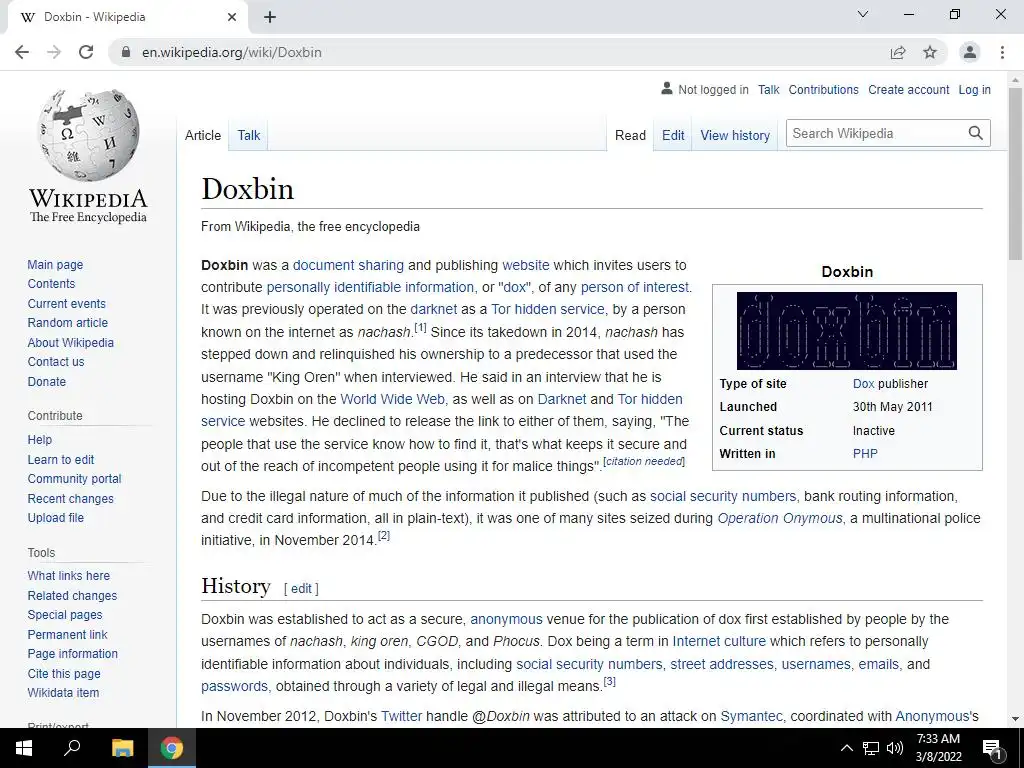Open Related changes tool link
Screen dimensions: 1024x768
[72, 596]
